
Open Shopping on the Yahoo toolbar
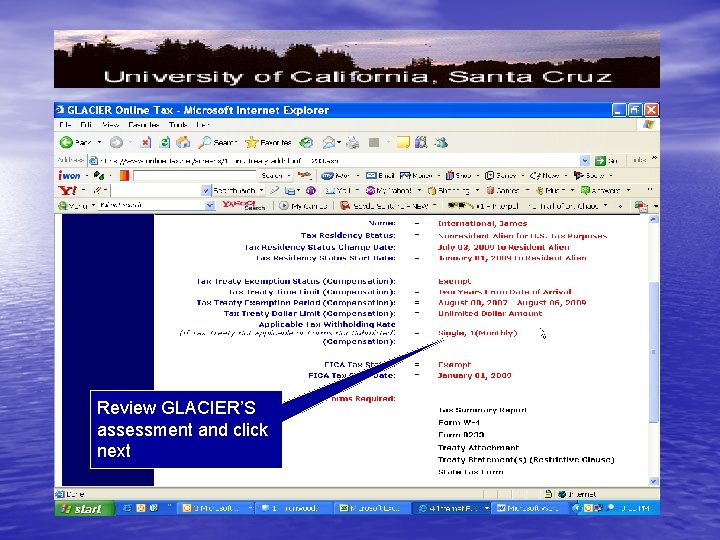coord(449,190)
